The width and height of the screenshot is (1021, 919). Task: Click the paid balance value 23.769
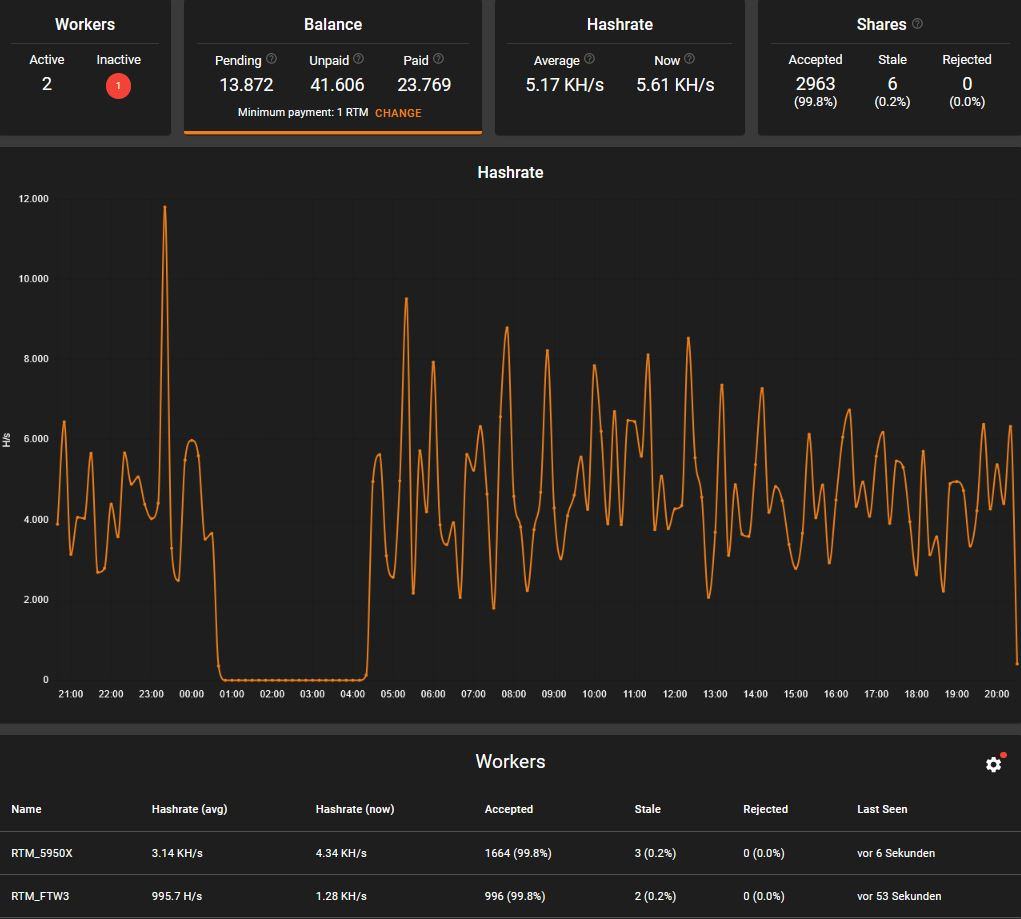(x=424, y=85)
